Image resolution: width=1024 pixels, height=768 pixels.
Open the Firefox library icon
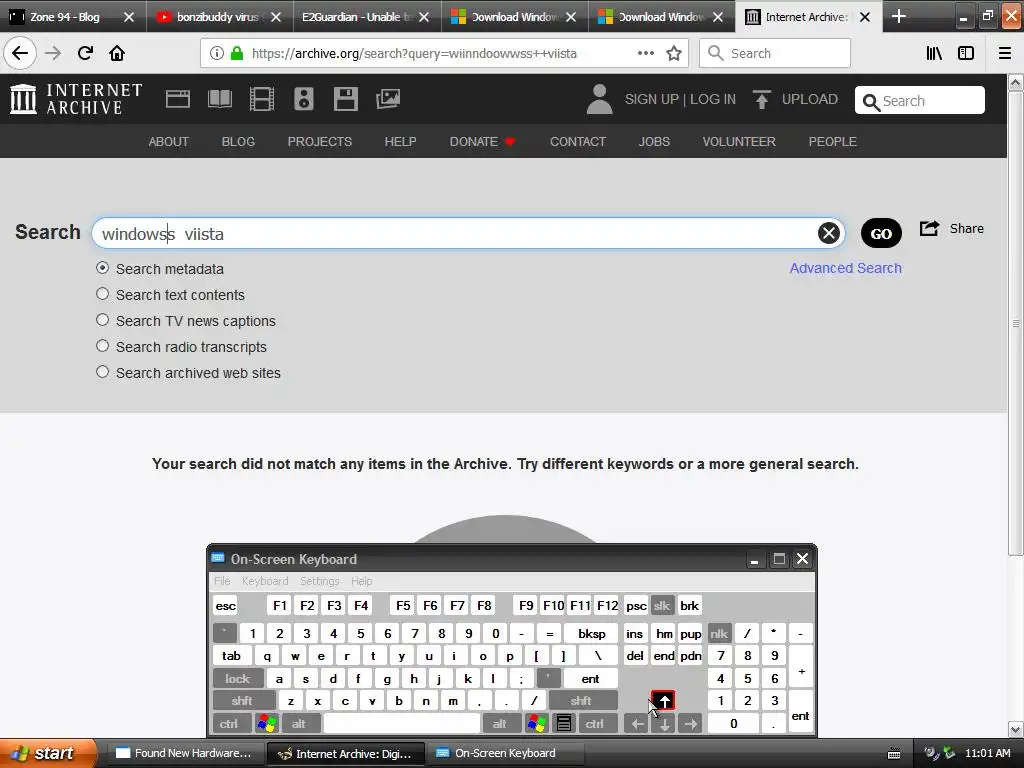[934, 53]
